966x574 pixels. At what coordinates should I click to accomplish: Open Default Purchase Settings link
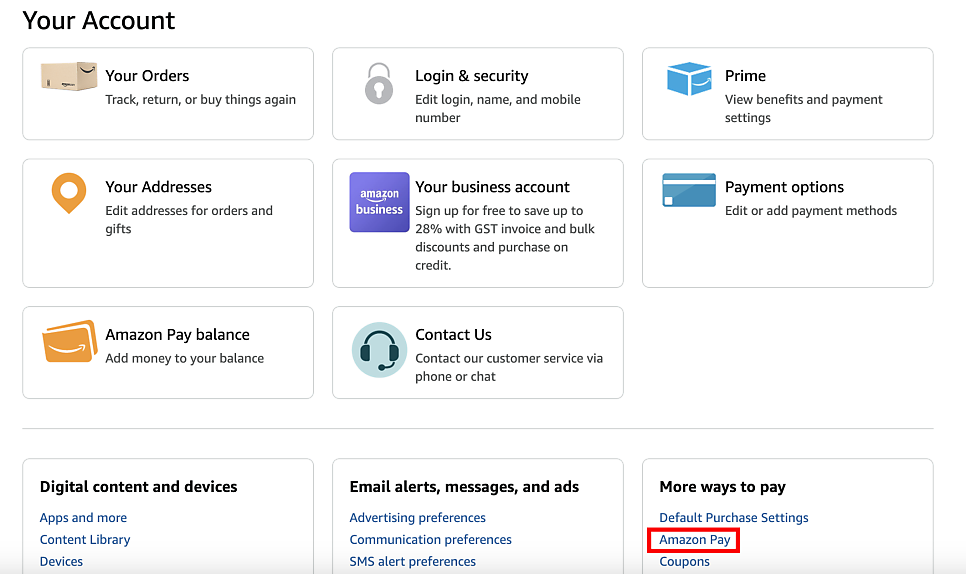pos(734,518)
